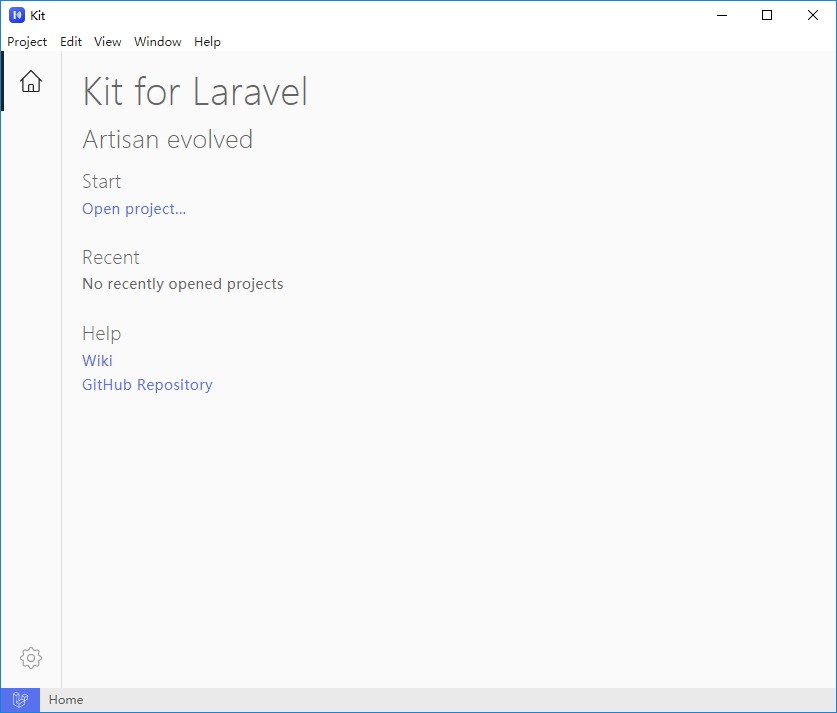Viewport: 837px width, 713px height.
Task: Go to the Home sidebar icon
Action: (31, 81)
